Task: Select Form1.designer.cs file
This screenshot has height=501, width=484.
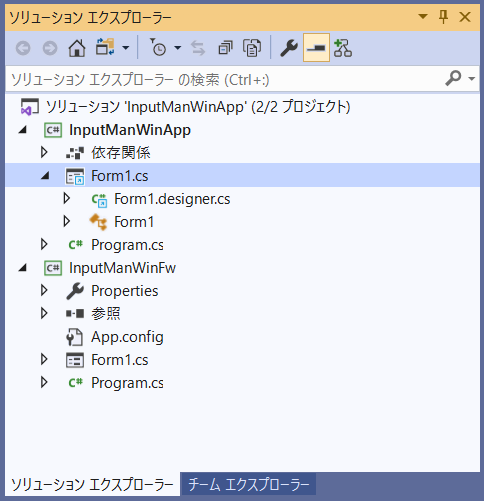Action: click(172, 199)
